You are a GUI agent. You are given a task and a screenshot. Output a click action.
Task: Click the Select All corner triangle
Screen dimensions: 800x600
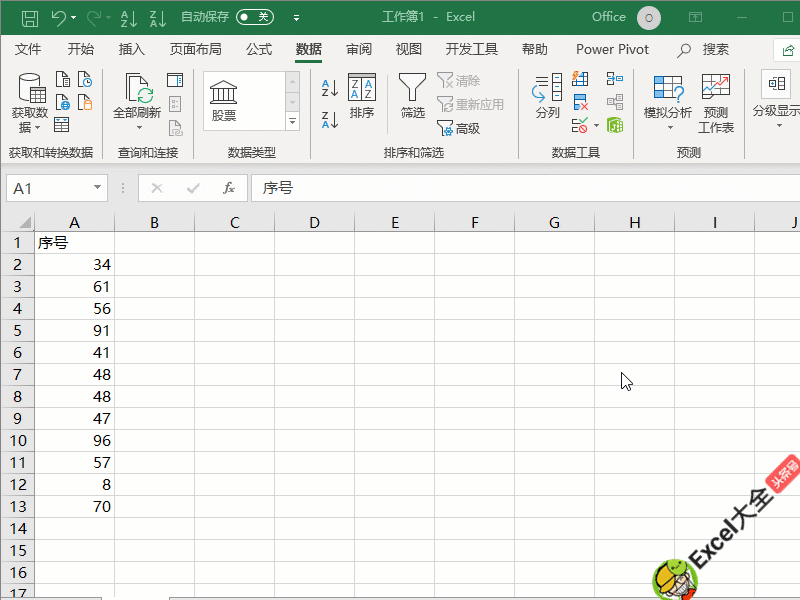point(24,222)
